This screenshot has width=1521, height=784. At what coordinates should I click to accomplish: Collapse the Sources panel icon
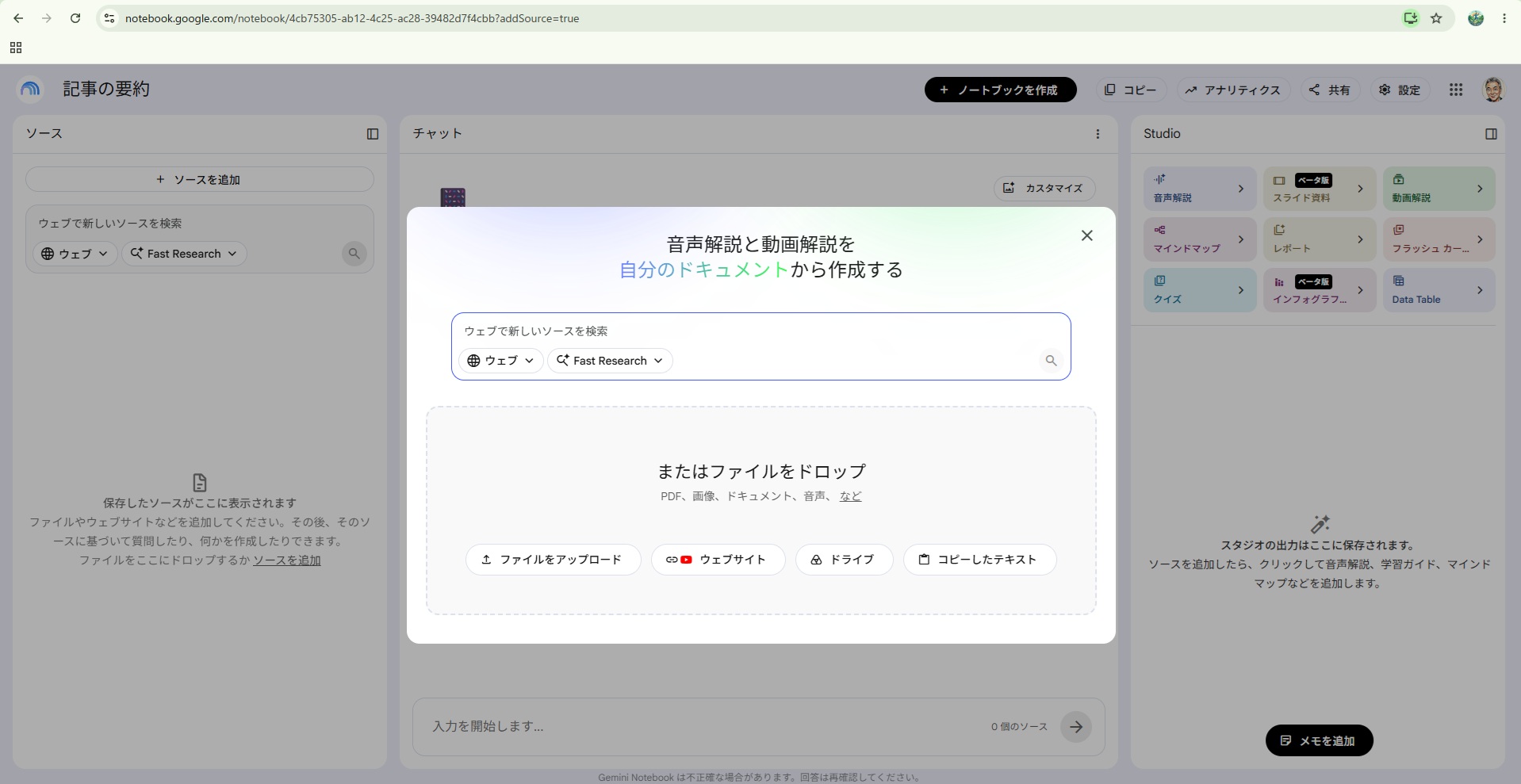pos(373,134)
